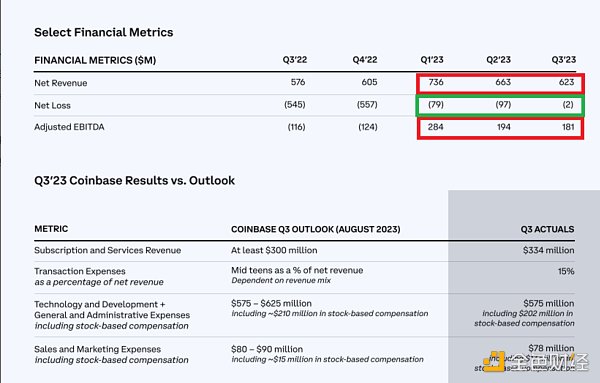Select the Subscription and Services Revenue row

coord(304,250)
